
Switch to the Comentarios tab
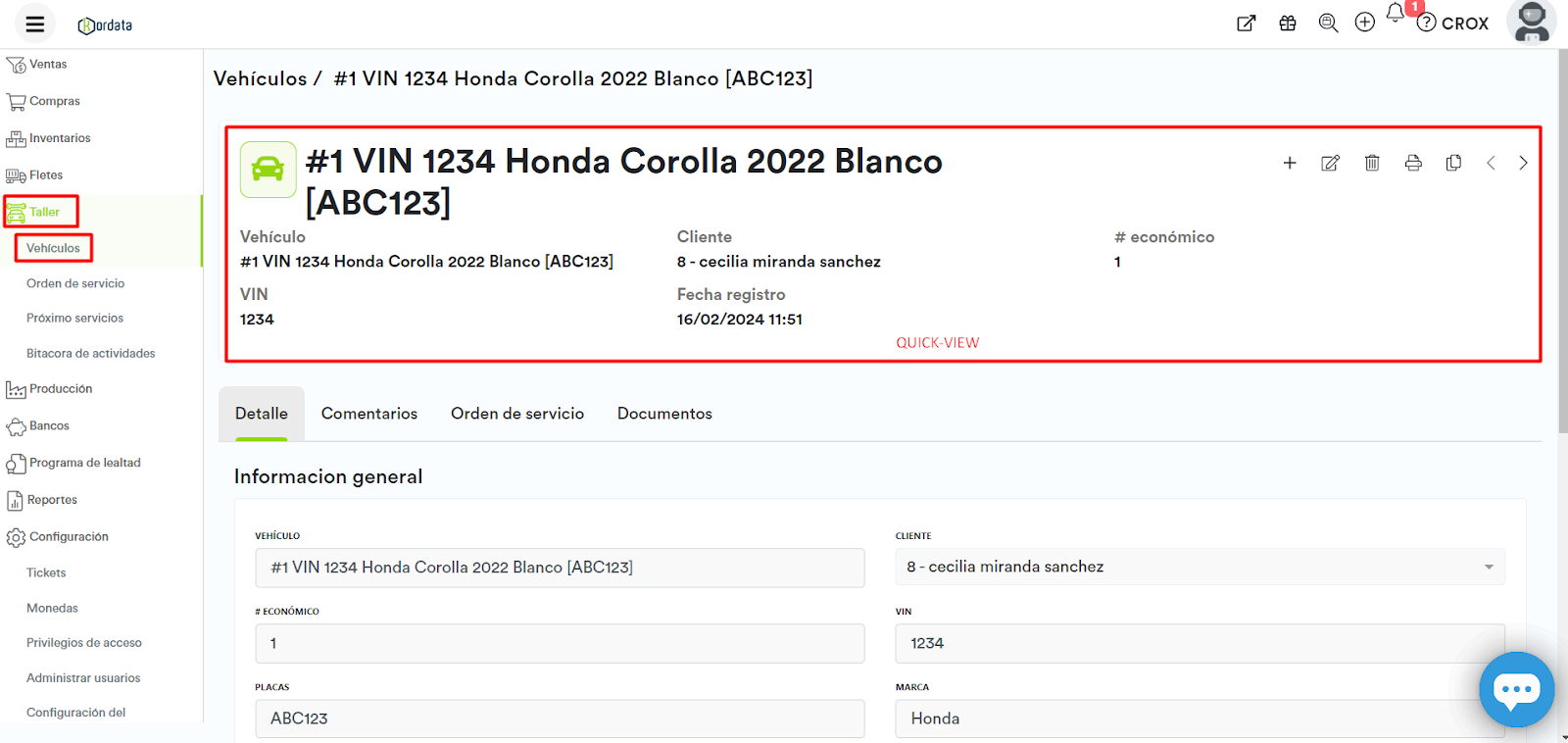click(x=369, y=414)
